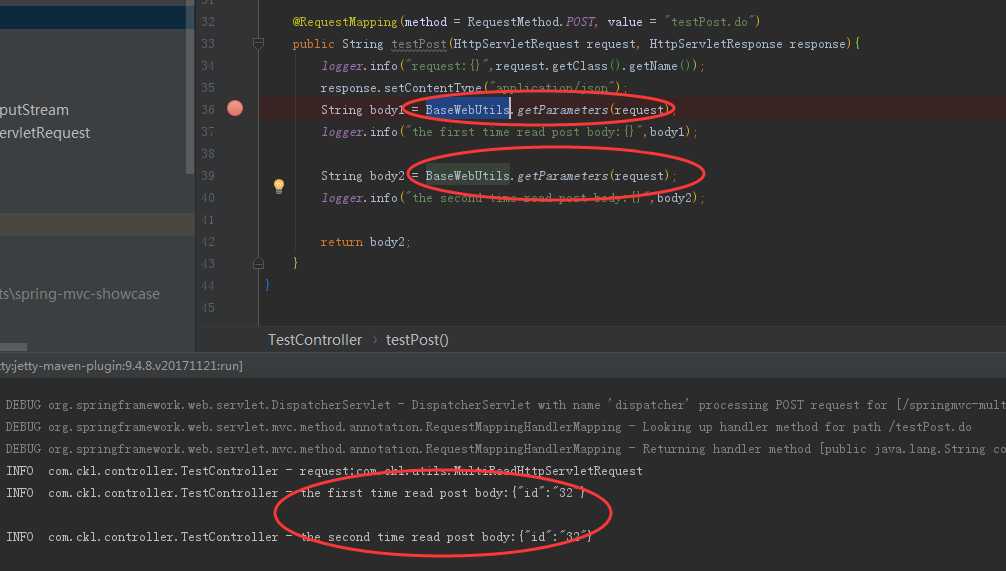Screen dimensions: 1006x571
Task: Click the left panel vertical scrollbar
Action: tap(189, 87)
